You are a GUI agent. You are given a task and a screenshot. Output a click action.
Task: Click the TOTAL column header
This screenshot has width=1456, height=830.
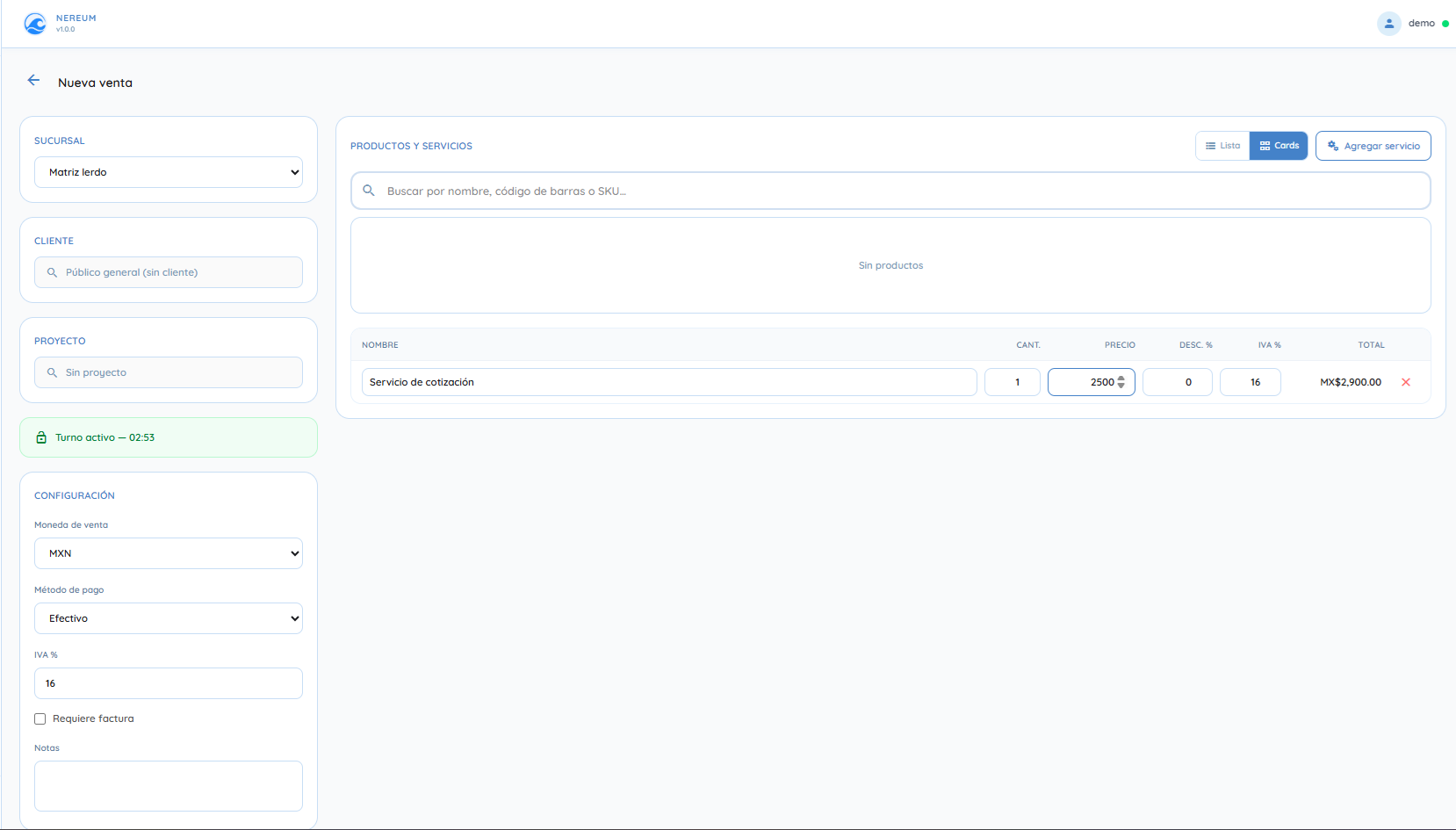click(1371, 345)
